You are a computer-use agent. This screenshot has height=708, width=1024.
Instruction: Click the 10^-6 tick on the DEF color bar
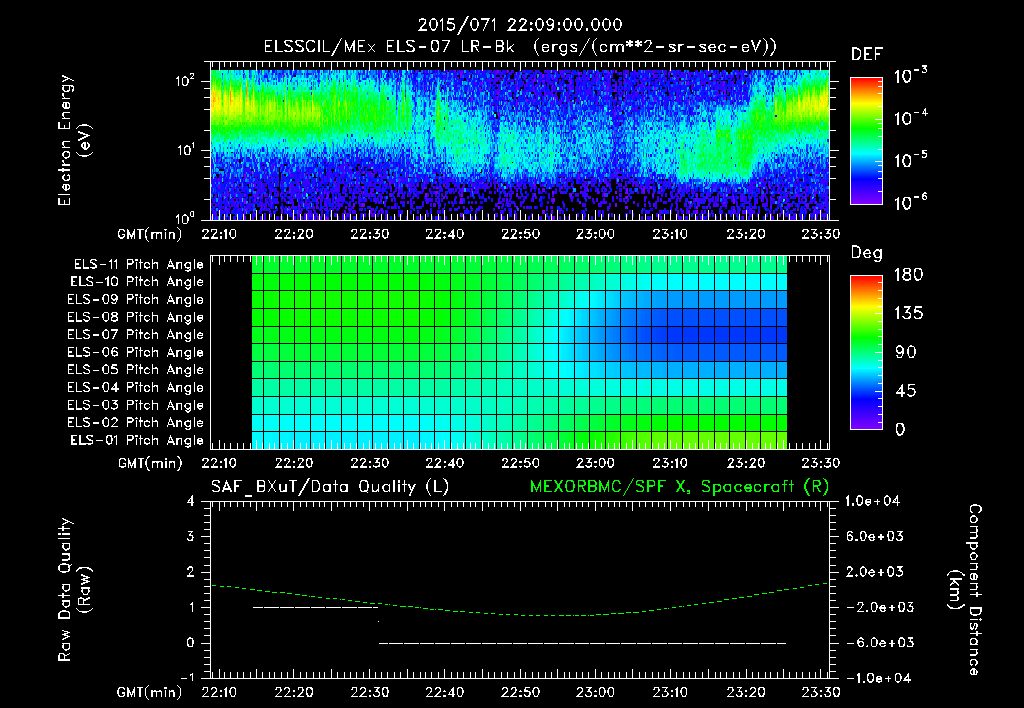[x=910, y=202]
